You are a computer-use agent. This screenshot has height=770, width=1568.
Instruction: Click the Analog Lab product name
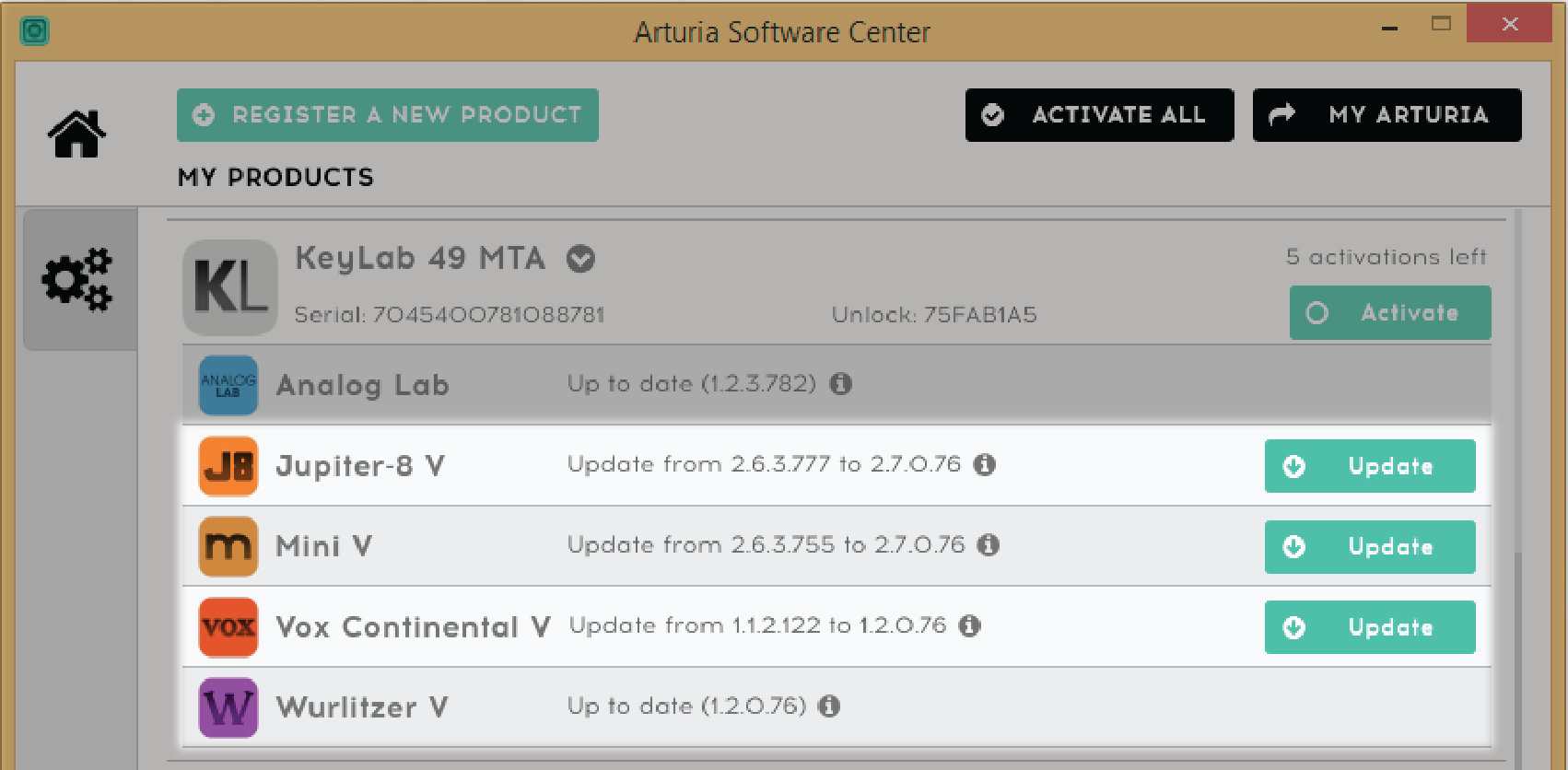(x=363, y=385)
